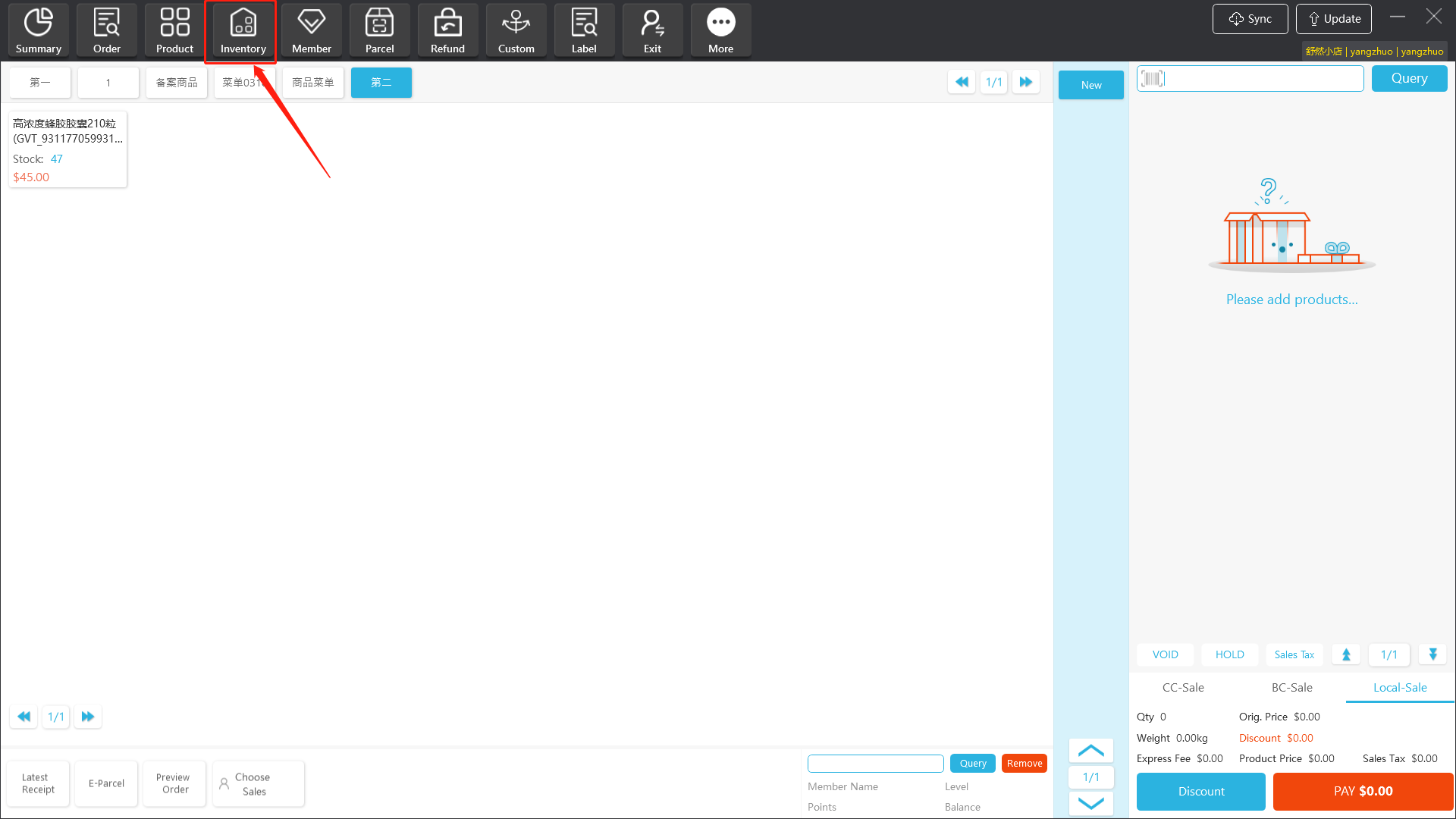Click the Discount button

tap(1200, 791)
